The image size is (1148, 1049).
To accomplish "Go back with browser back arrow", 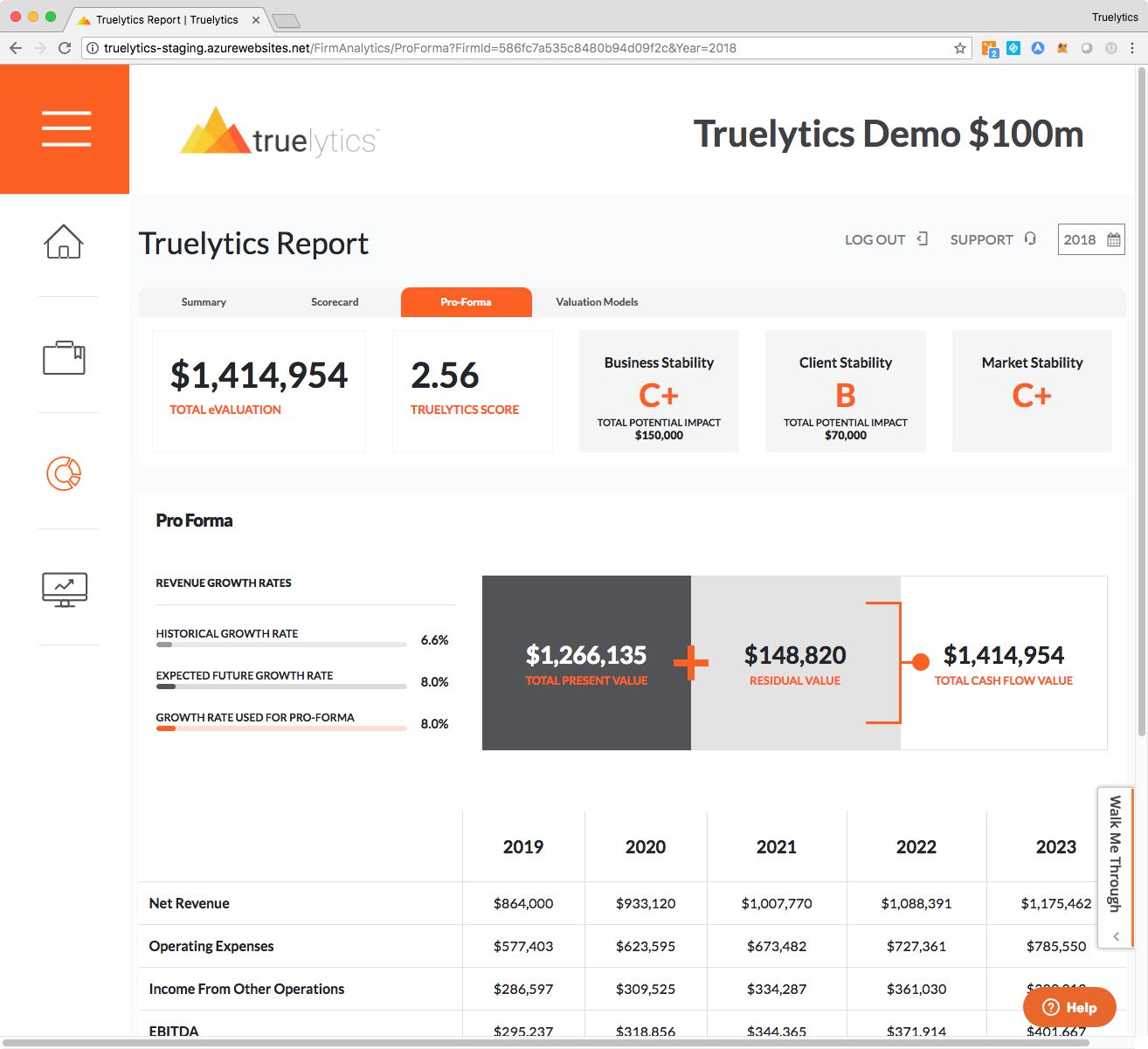I will (x=15, y=48).
